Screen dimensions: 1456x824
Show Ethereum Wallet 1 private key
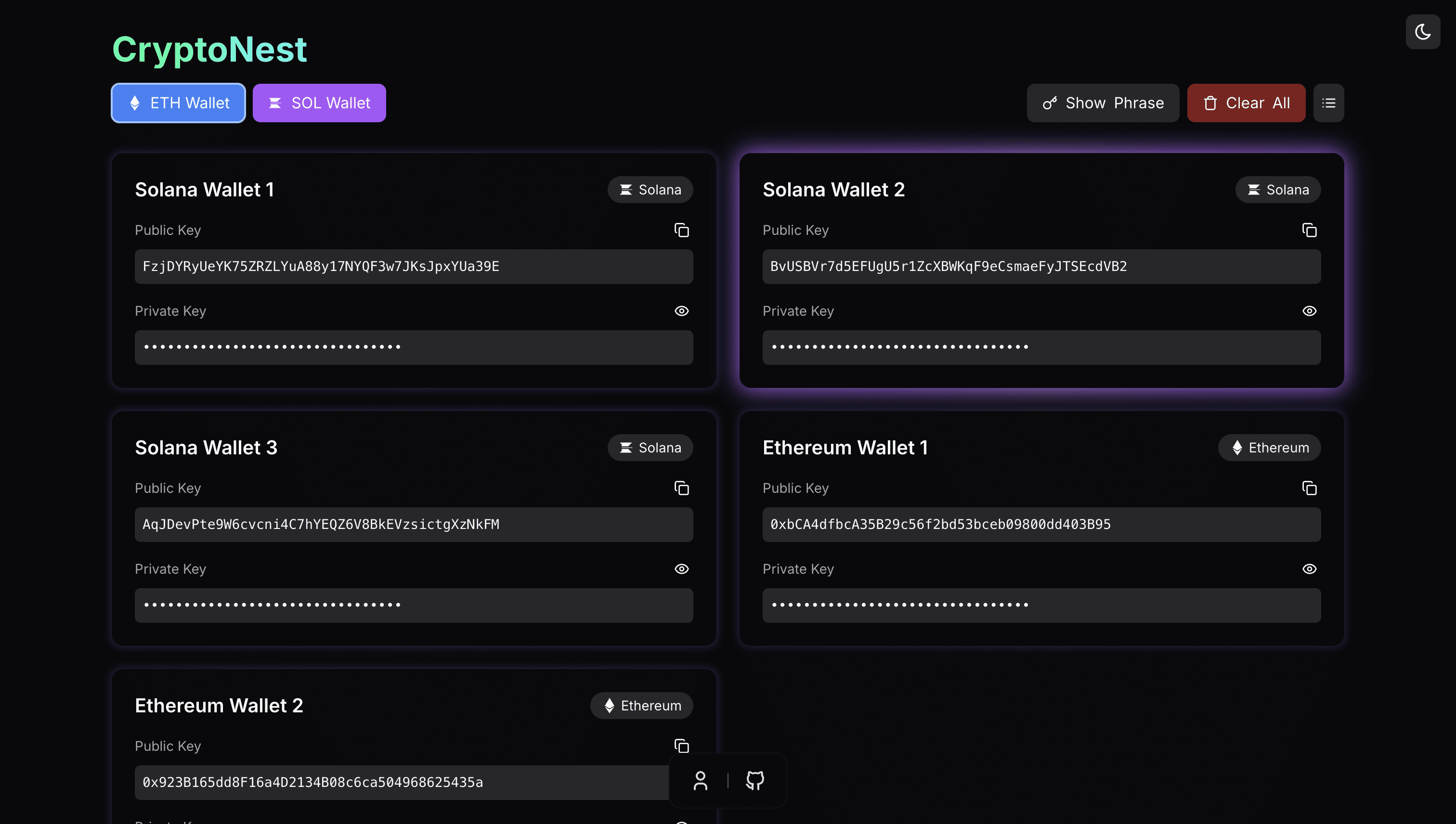point(1309,569)
